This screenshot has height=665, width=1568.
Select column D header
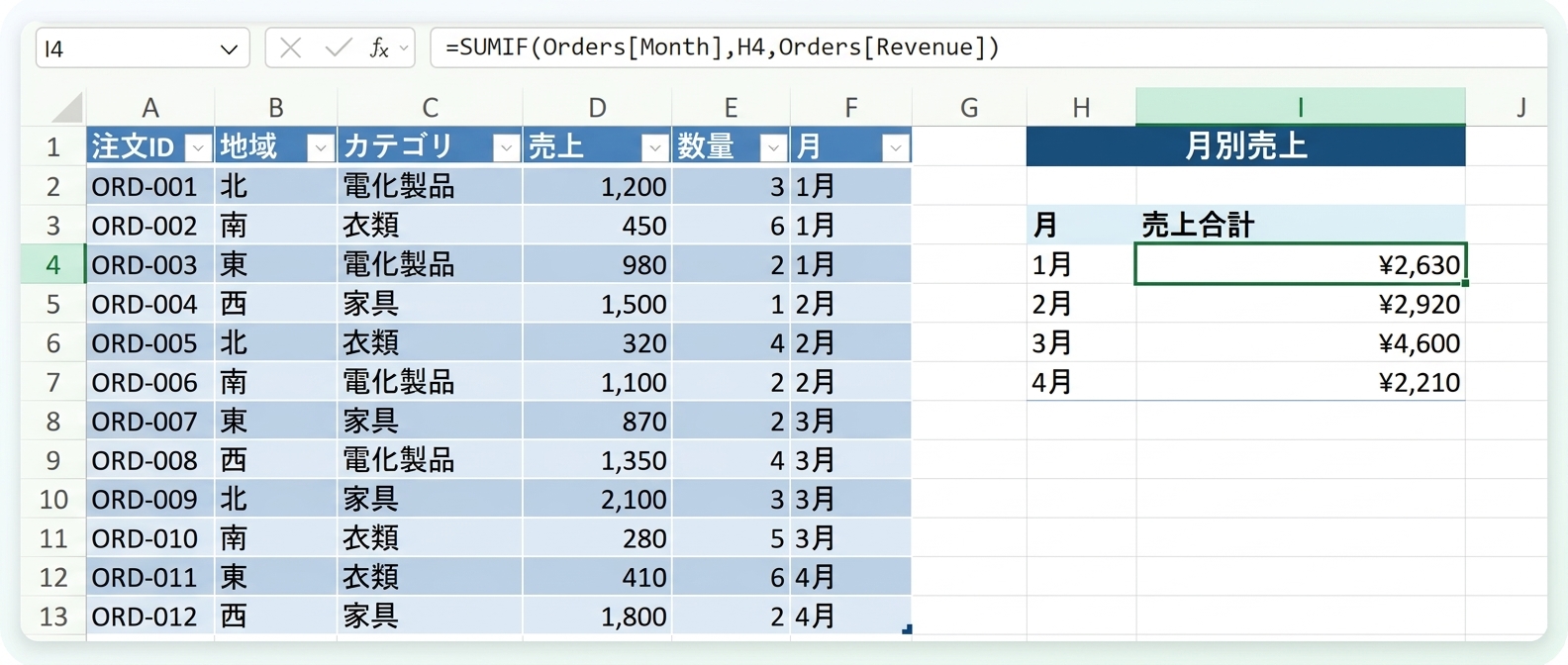(x=597, y=107)
